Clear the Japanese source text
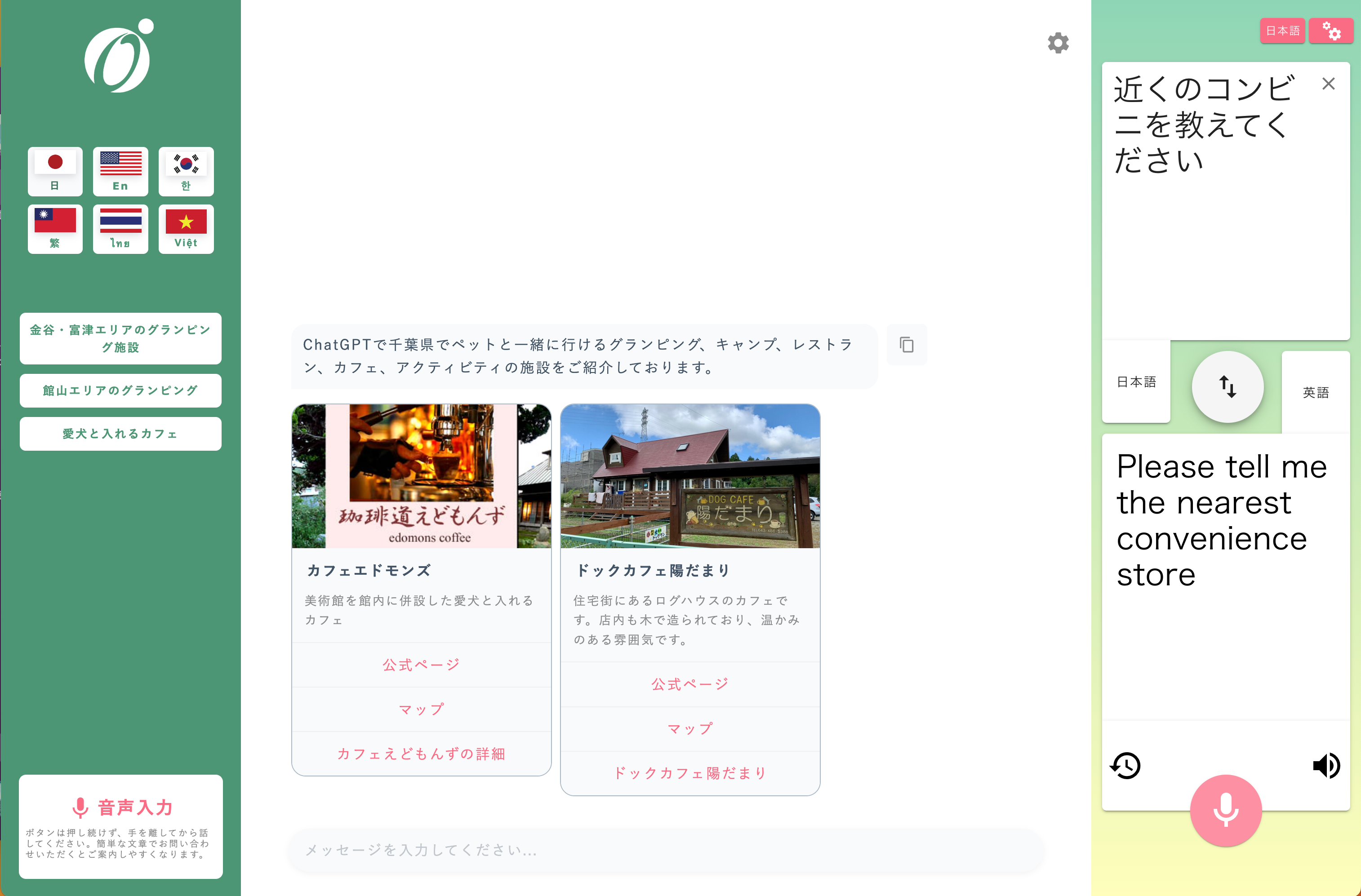 1328,84
